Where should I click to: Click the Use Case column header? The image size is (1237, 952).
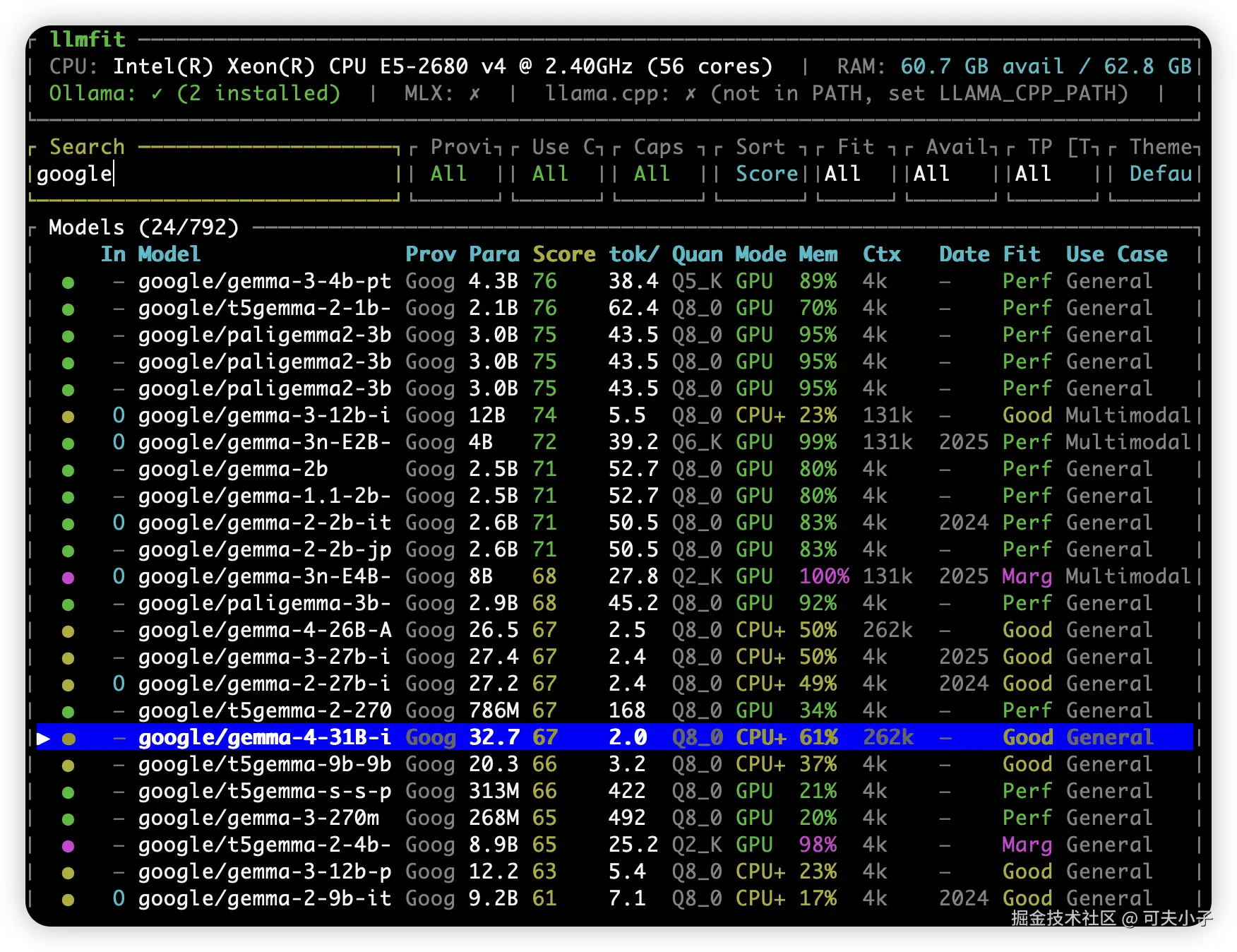coord(1116,254)
